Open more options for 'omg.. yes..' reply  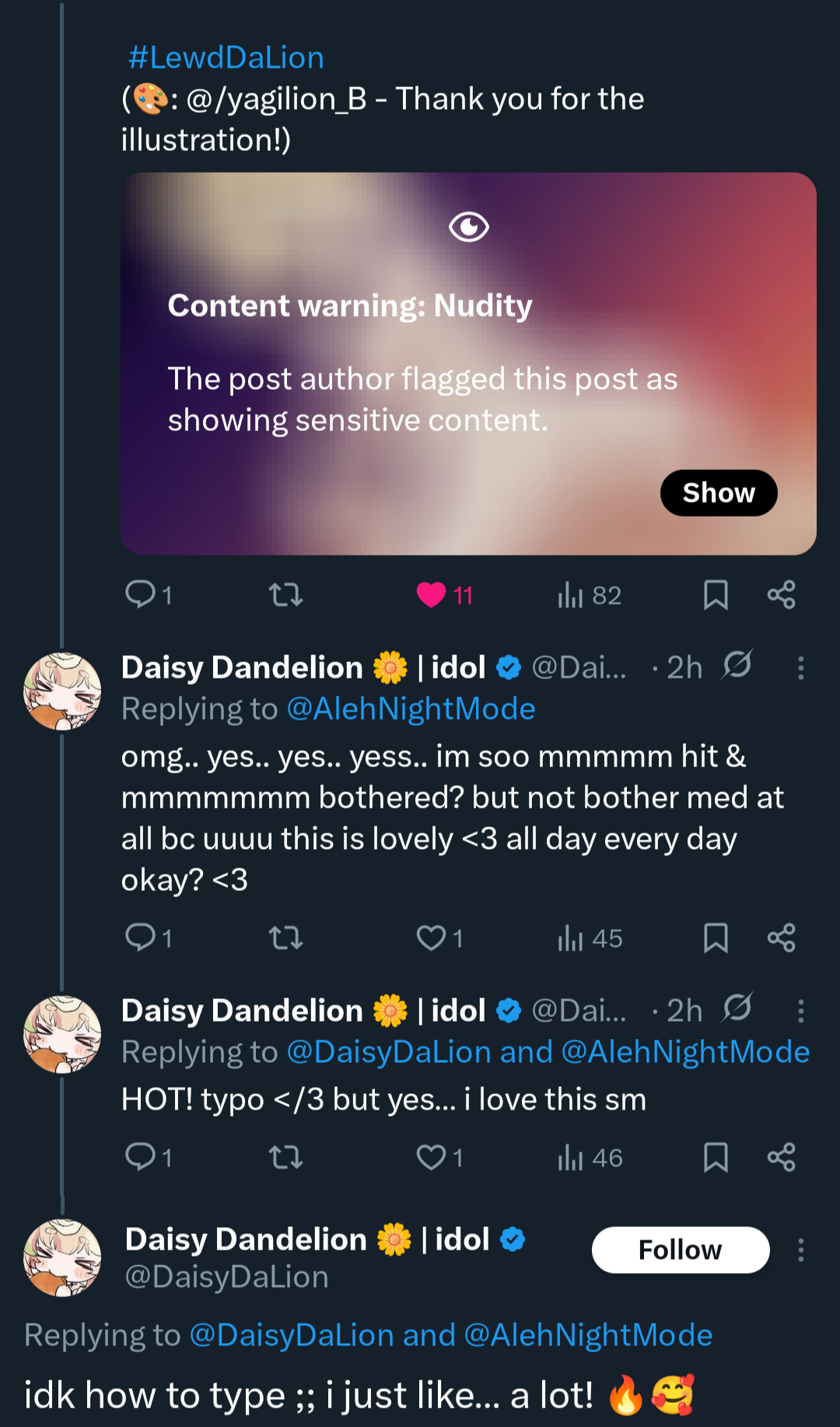pyautogui.click(x=800, y=668)
